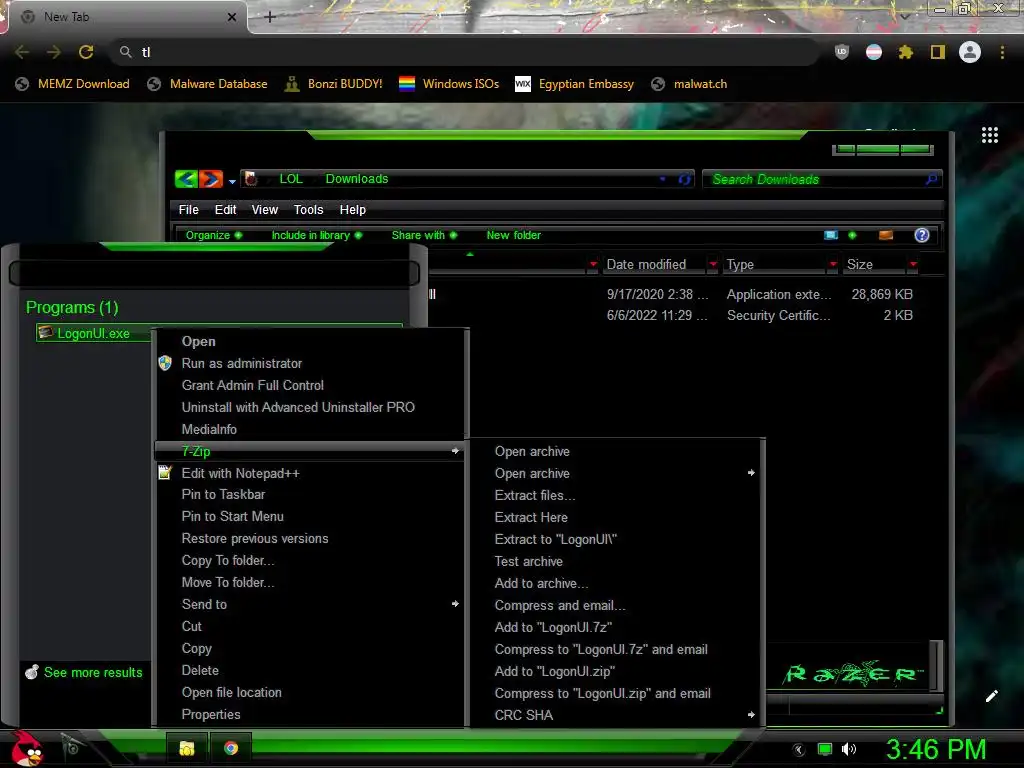Click the Chrome forward arrow
Screen dimensions: 1024x768
(54, 52)
